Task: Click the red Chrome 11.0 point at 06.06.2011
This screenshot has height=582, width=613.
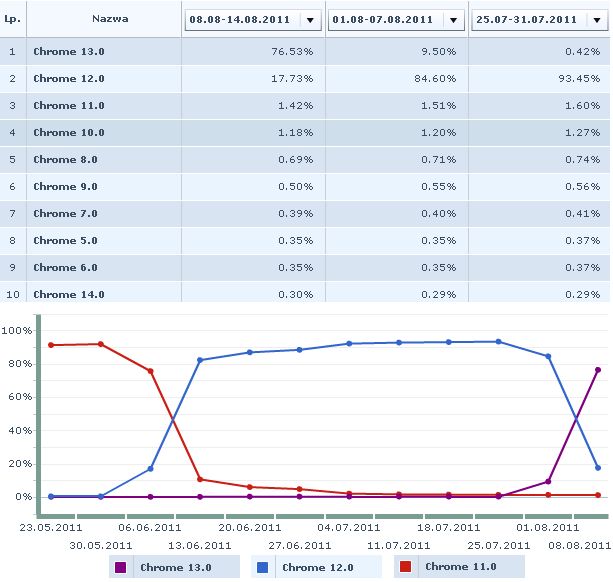Action: click(x=151, y=371)
